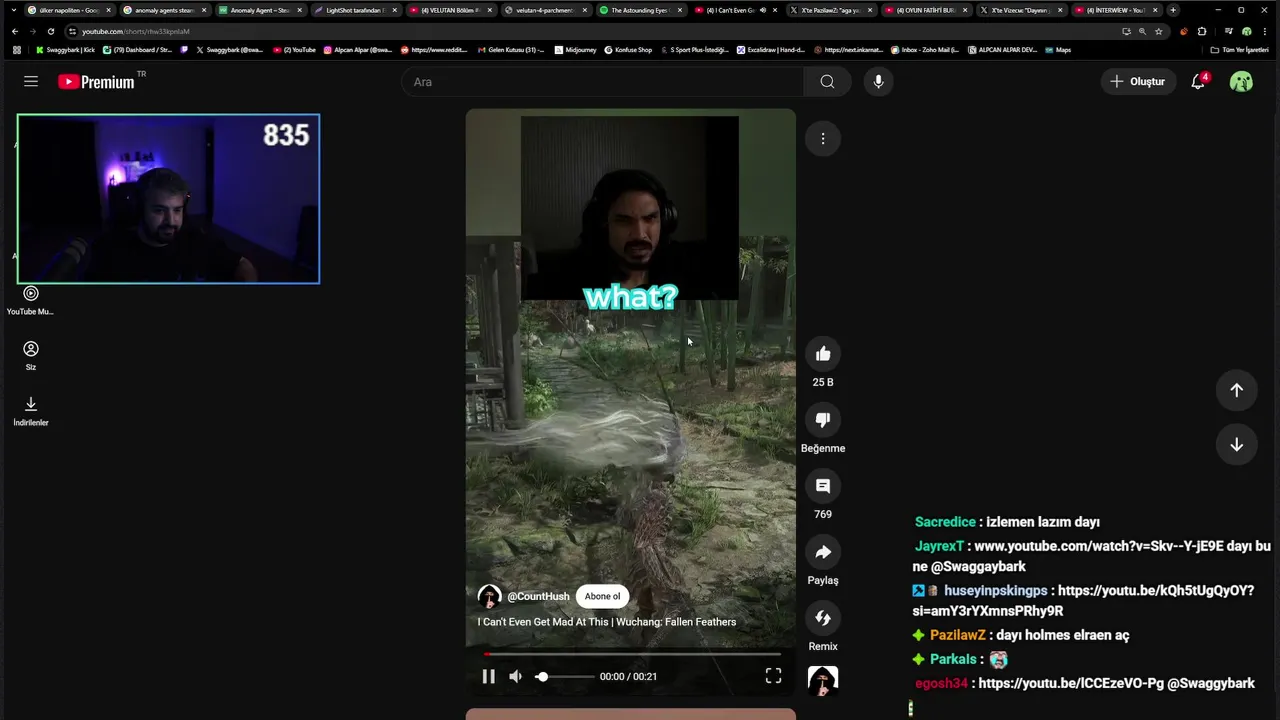The width and height of the screenshot is (1280, 720).
Task: Open the notifications bell
Action: [x=1198, y=82]
